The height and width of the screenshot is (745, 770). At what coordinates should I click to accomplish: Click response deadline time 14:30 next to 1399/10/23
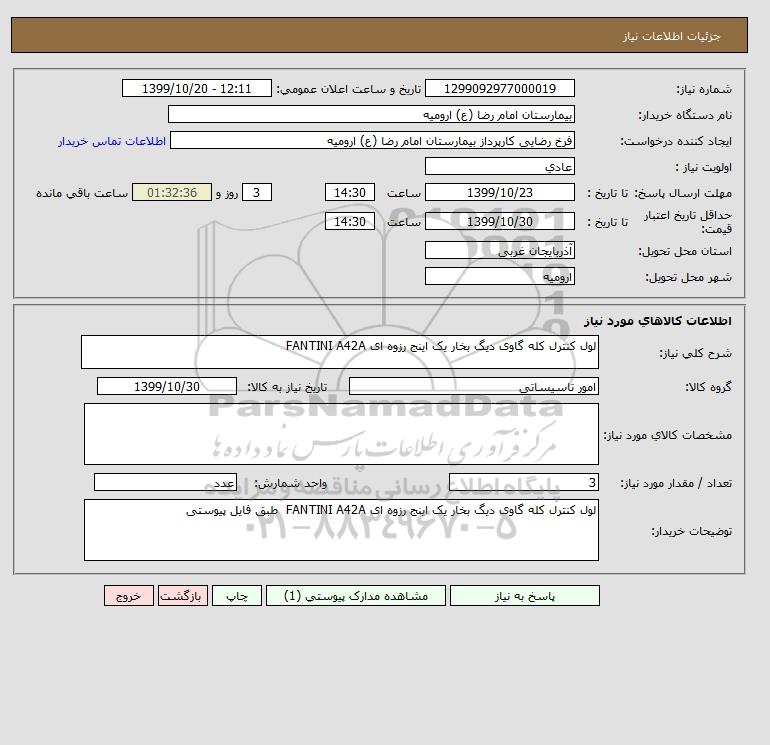coord(350,193)
